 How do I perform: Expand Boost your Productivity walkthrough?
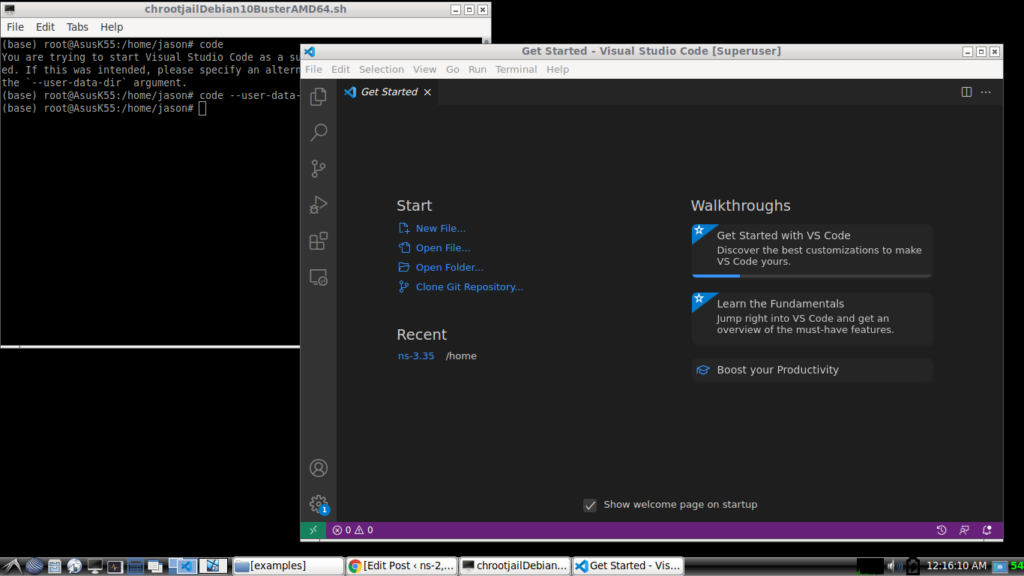[811, 370]
